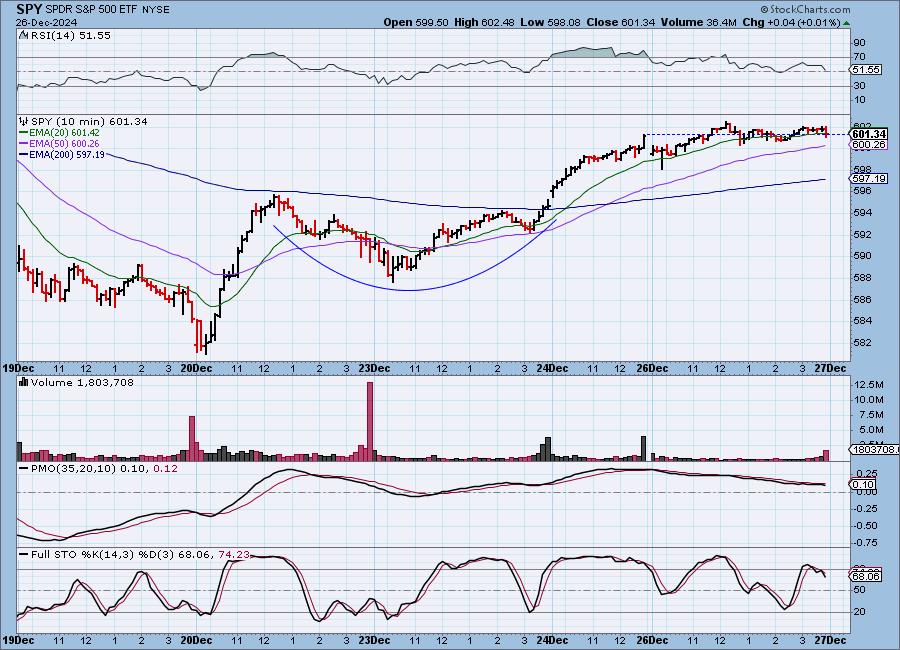
Task: Click the 1803708 tag on the volume axis
Action: point(874,449)
